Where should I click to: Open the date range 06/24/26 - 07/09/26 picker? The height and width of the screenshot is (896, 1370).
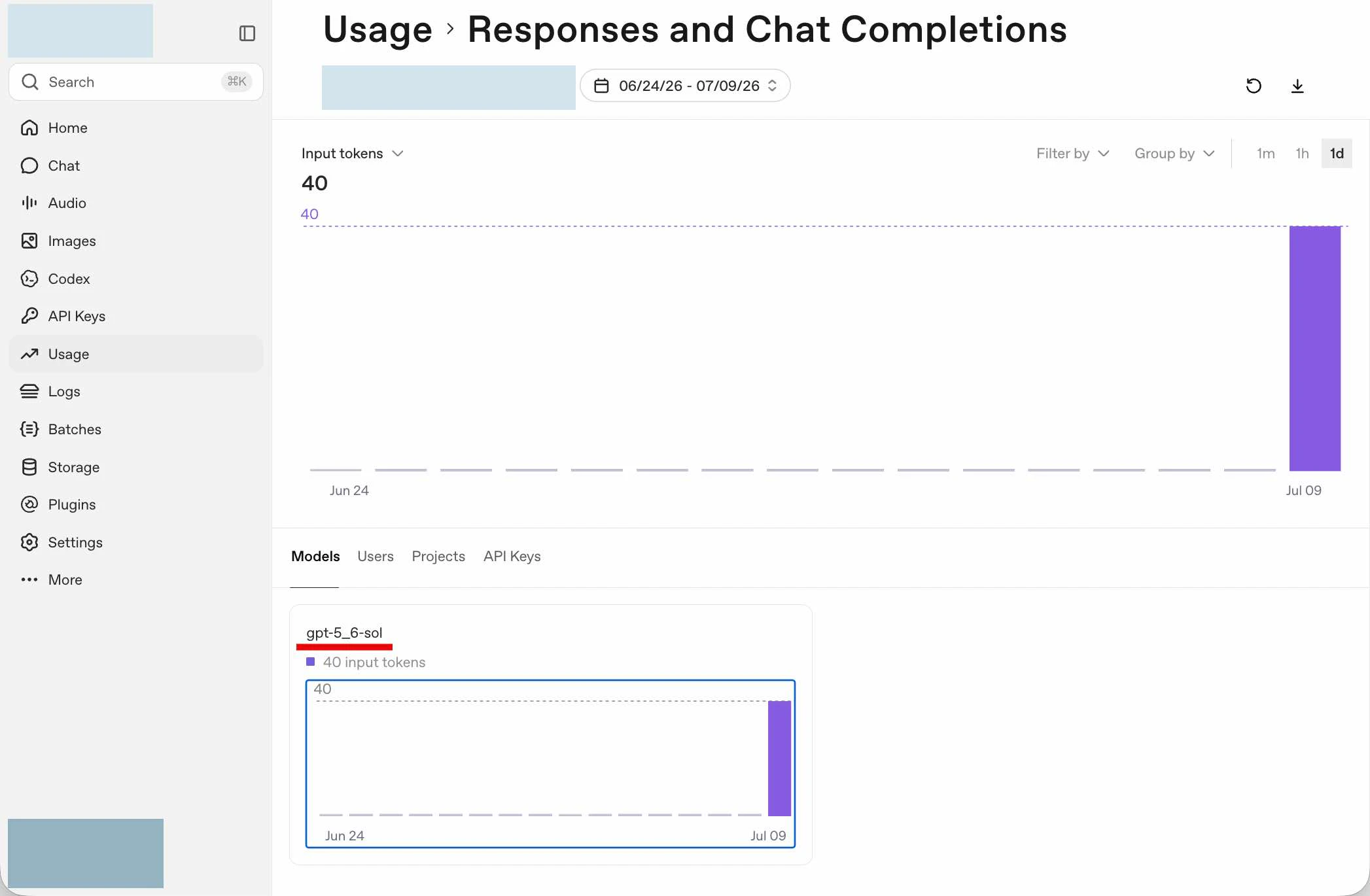[685, 86]
